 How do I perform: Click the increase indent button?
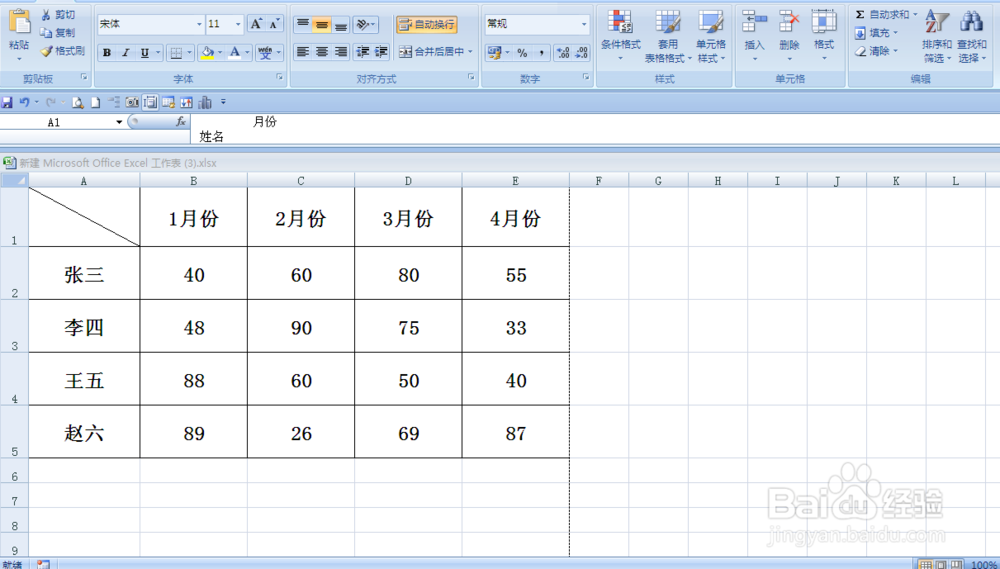point(381,52)
